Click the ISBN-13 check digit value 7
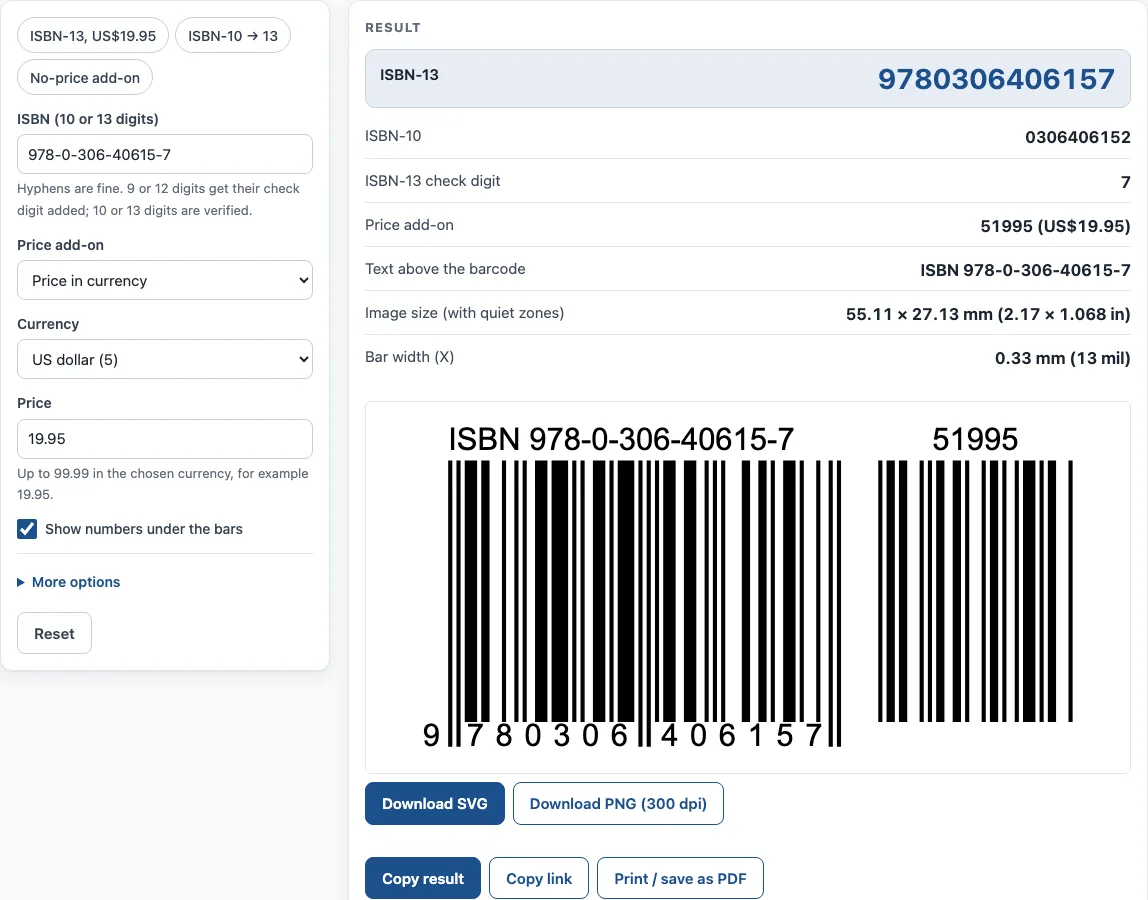Image resolution: width=1148 pixels, height=900 pixels. click(x=1125, y=182)
